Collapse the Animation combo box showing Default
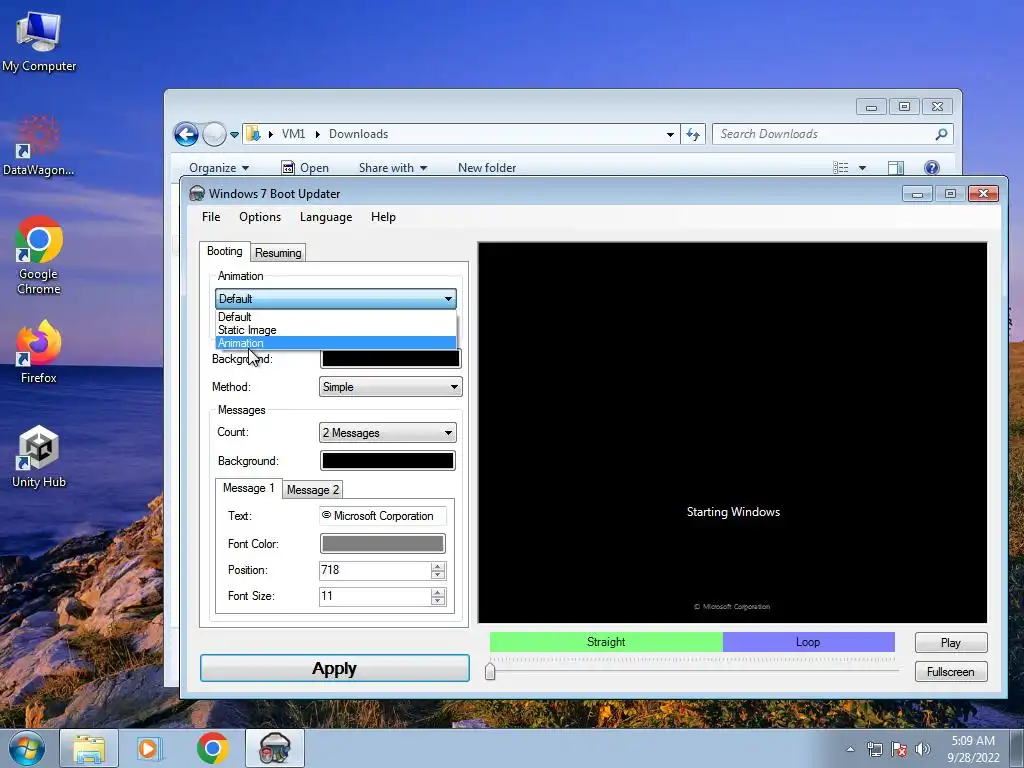1024x768 pixels. click(336, 299)
